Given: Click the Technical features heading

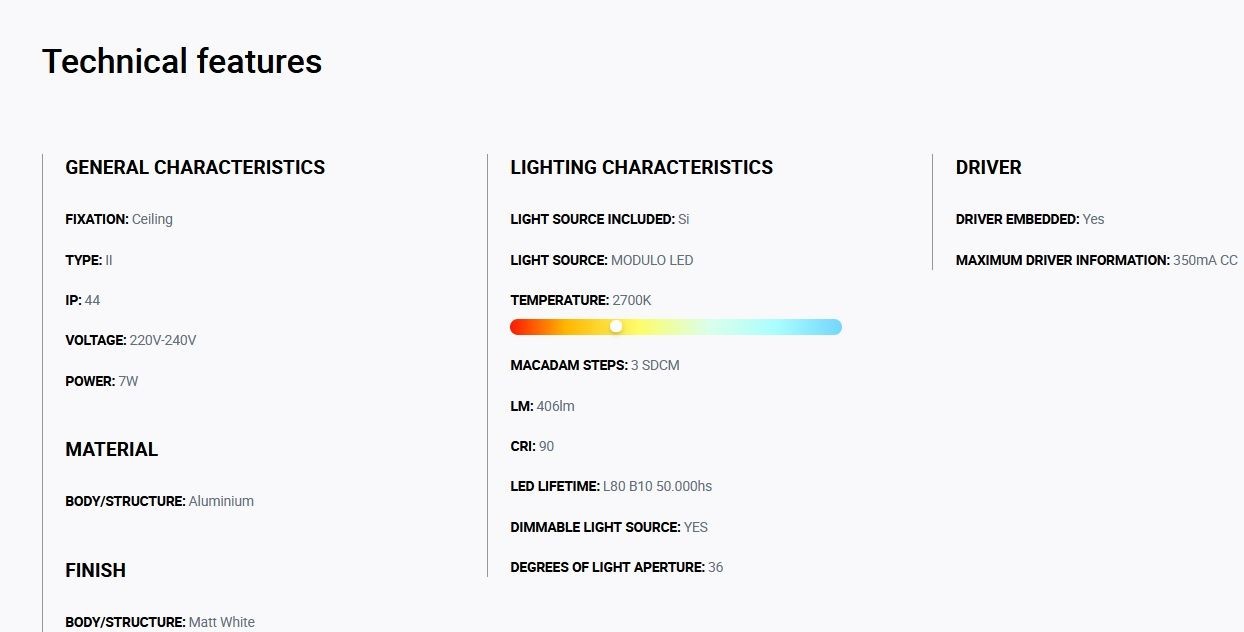Looking at the screenshot, I should click(182, 62).
